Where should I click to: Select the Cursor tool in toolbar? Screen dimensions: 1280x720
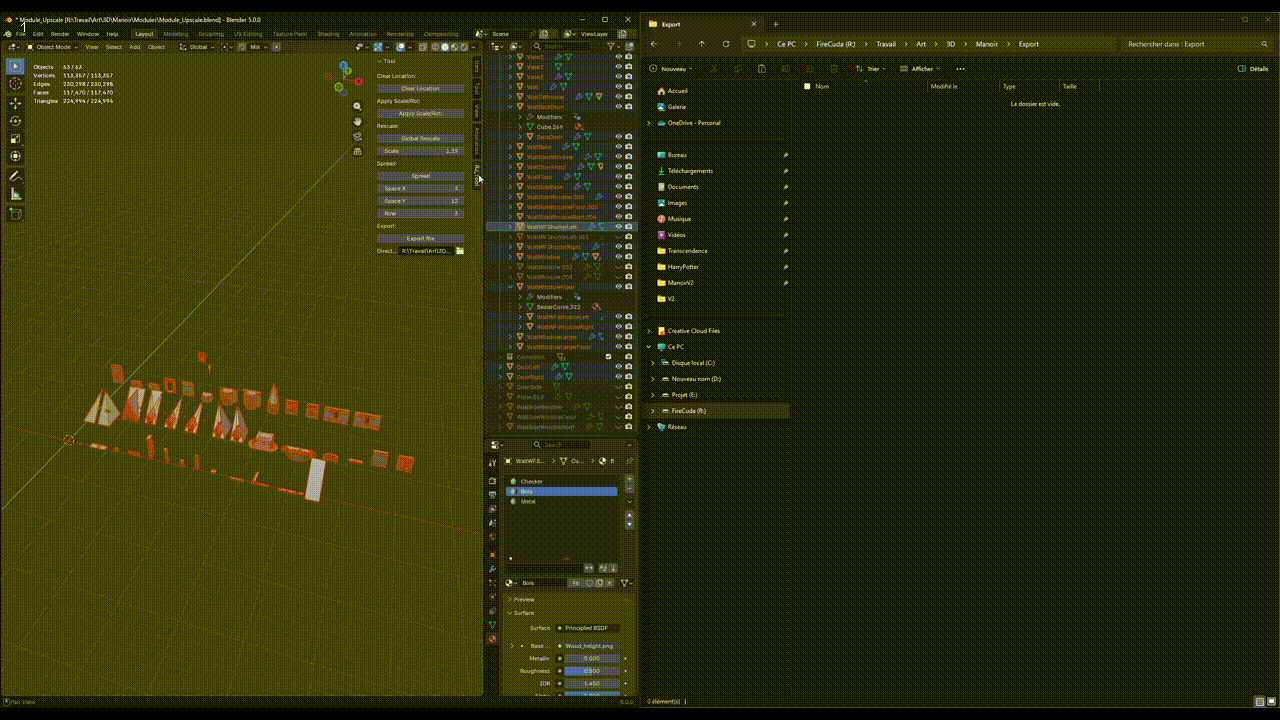click(x=15, y=84)
